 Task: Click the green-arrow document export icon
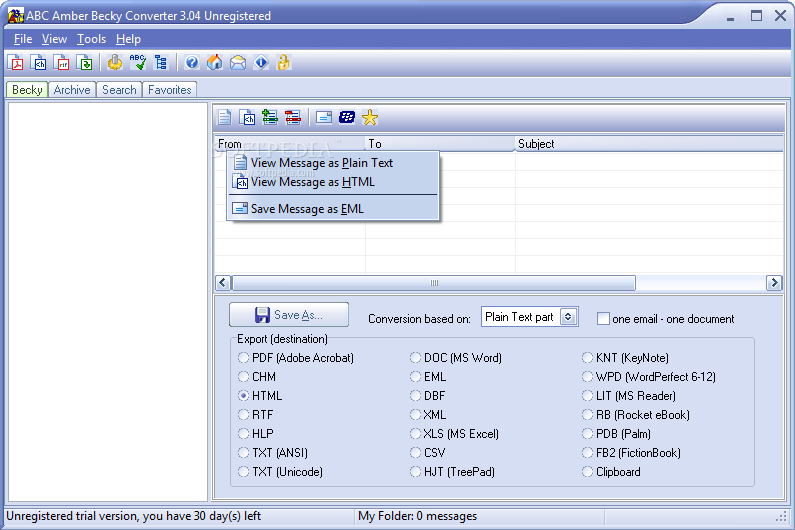pos(84,62)
